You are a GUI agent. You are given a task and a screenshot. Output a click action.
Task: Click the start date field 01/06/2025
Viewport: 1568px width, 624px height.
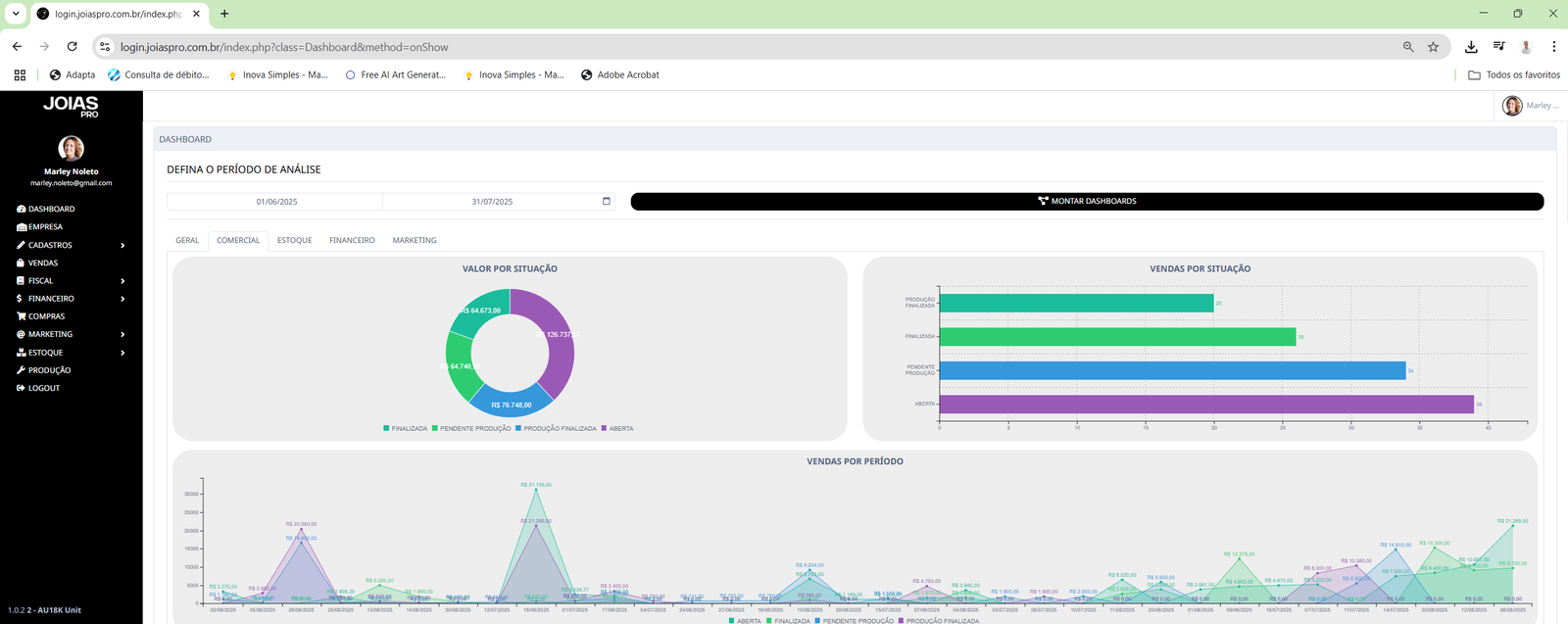pyautogui.click(x=276, y=202)
